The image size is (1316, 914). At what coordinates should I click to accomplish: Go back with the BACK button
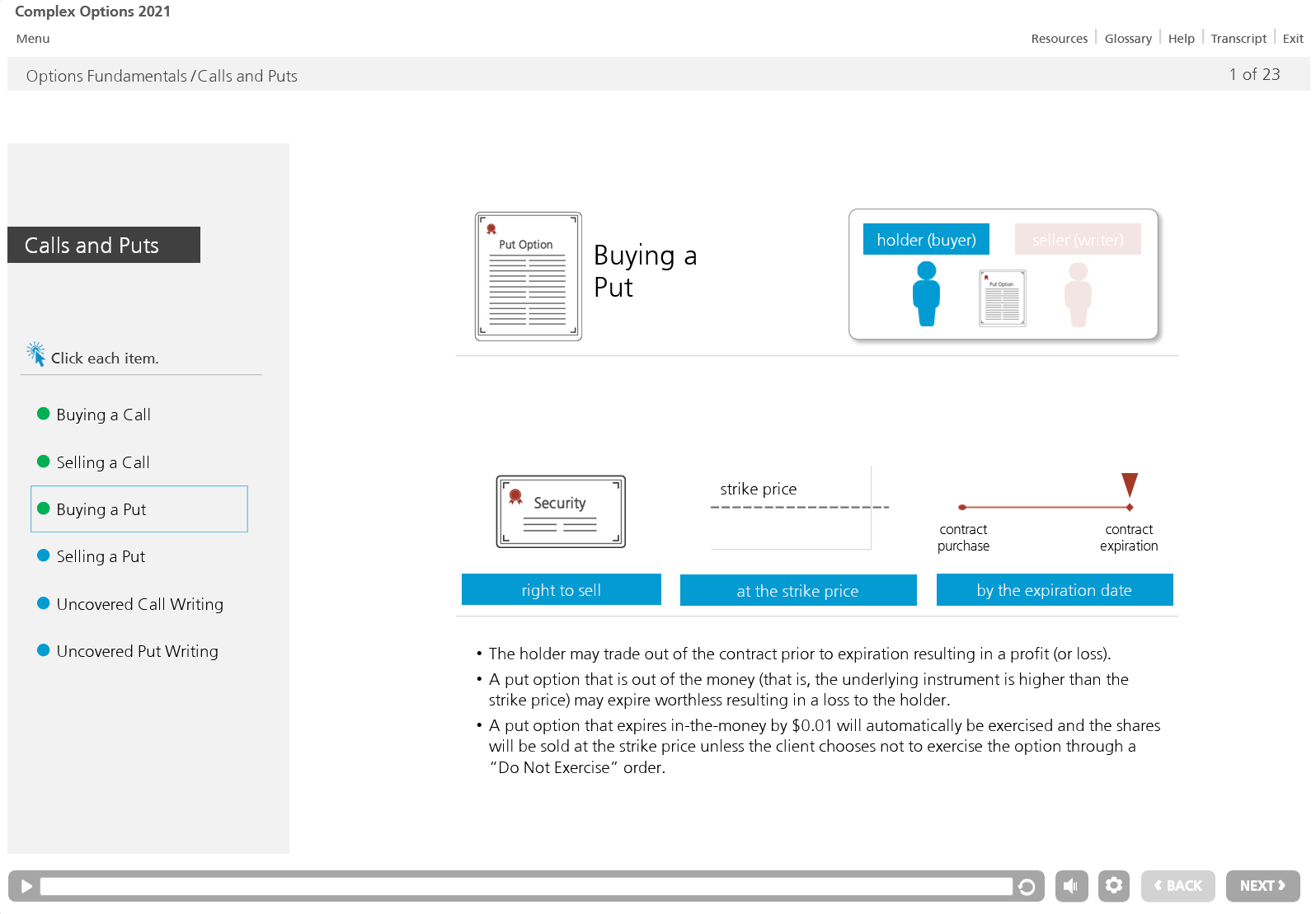[x=1177, y=886]
